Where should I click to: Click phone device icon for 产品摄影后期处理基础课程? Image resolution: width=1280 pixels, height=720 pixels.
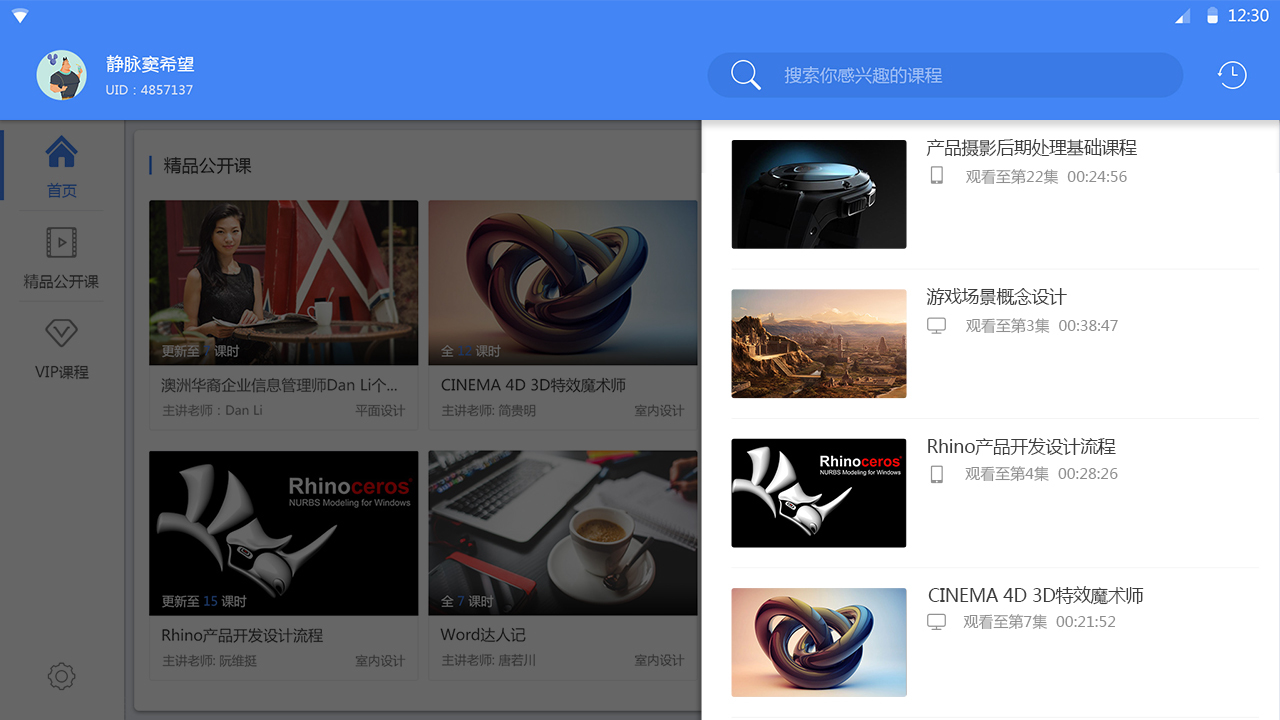pyautogui.click(x=937, y=176)
